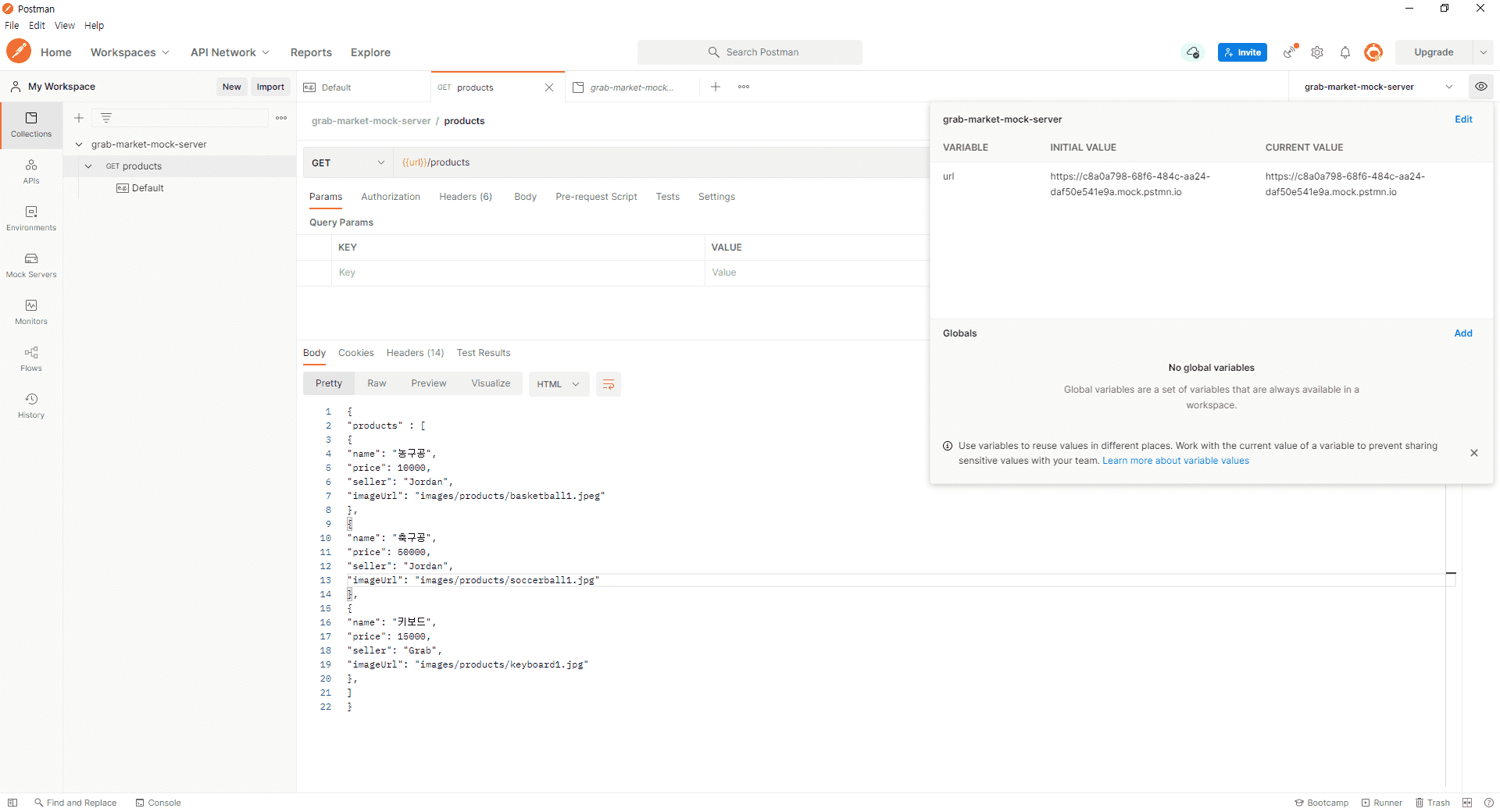Switch to Pre-request Script tab
The width and height of the screenshot is (1500, 812).
(596, 197)
